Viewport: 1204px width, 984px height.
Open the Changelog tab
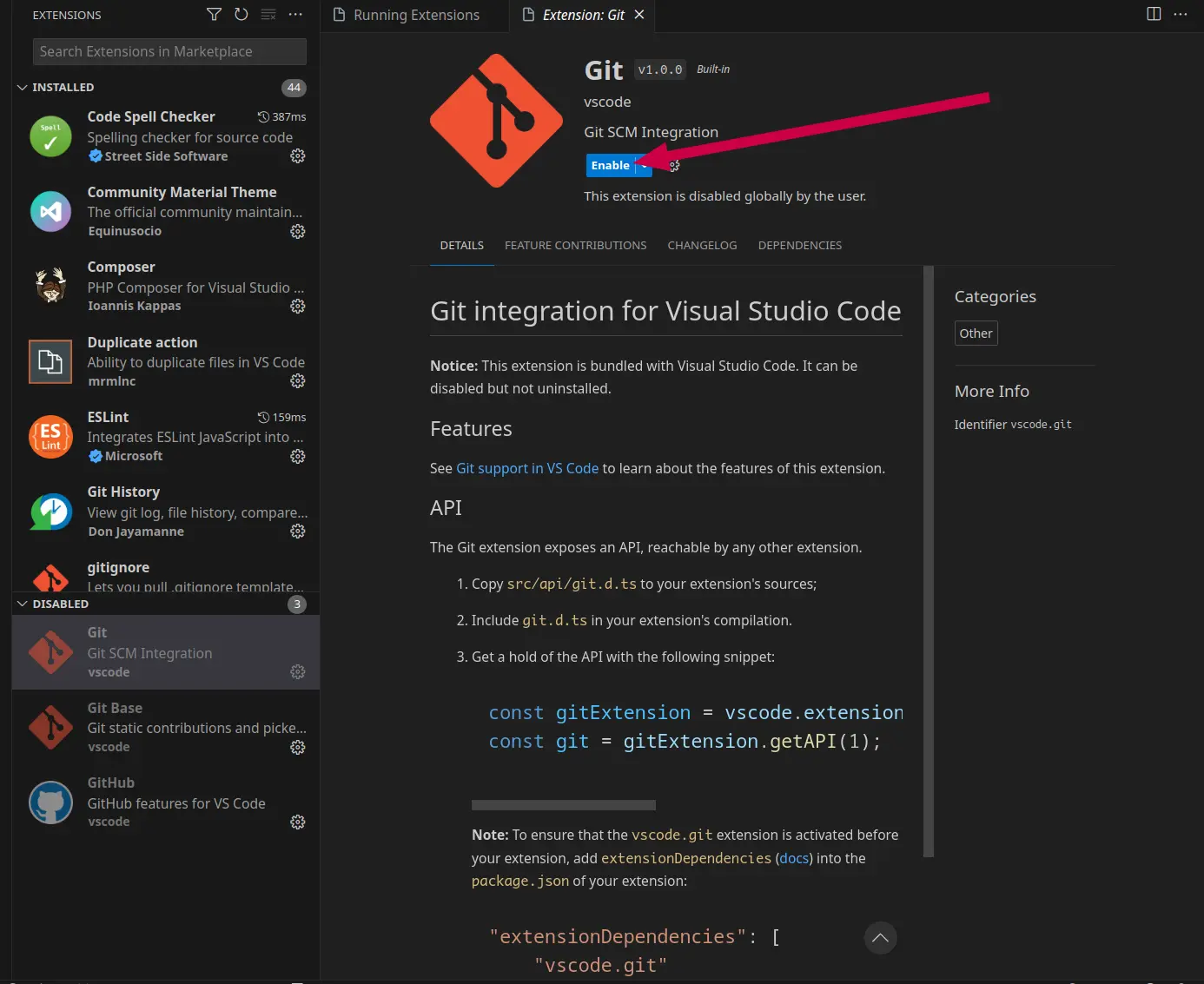point(702,246)
